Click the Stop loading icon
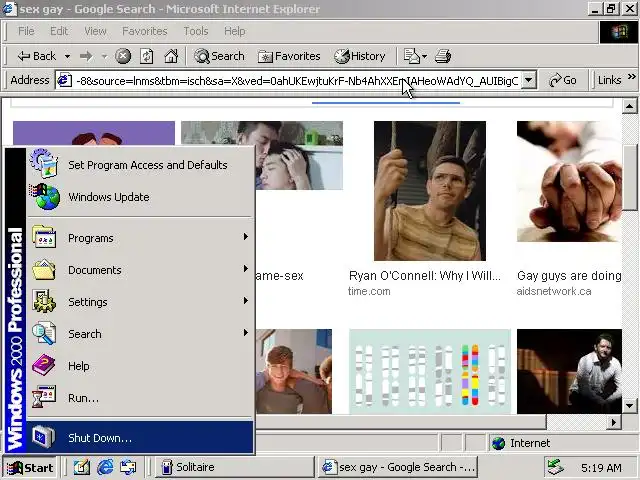The width and height of the screenshot is (640, 480). coord(123,56)
